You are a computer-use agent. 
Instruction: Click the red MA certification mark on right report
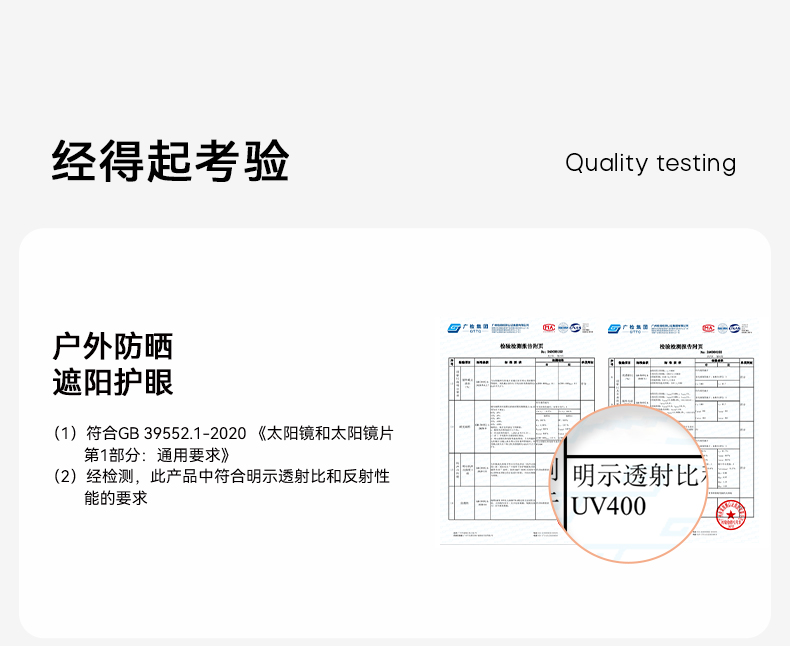(708, 327)
